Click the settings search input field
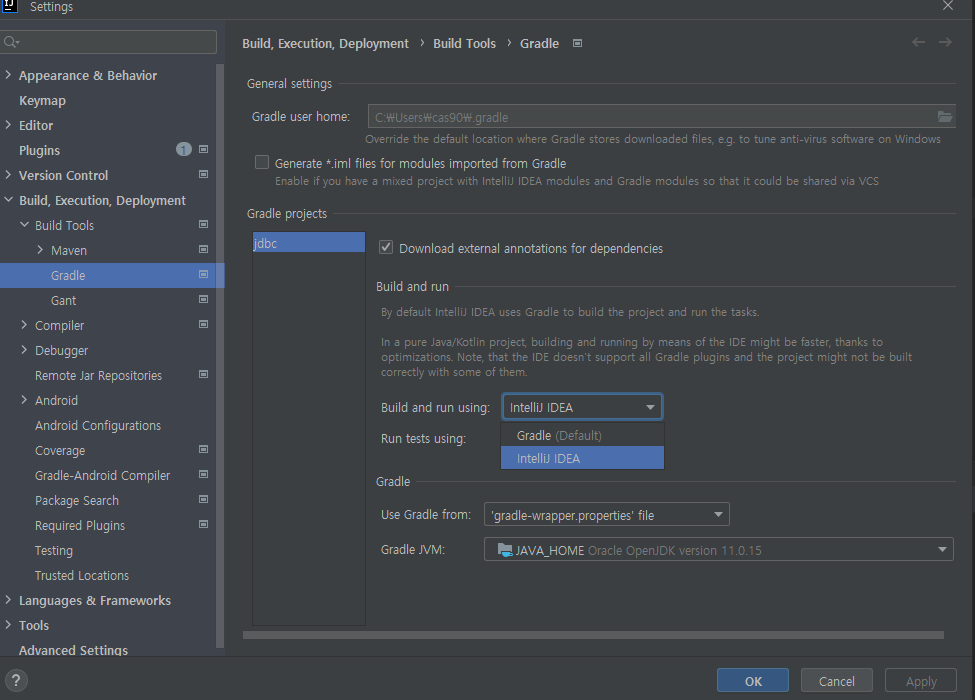 (x=109, y=42)
